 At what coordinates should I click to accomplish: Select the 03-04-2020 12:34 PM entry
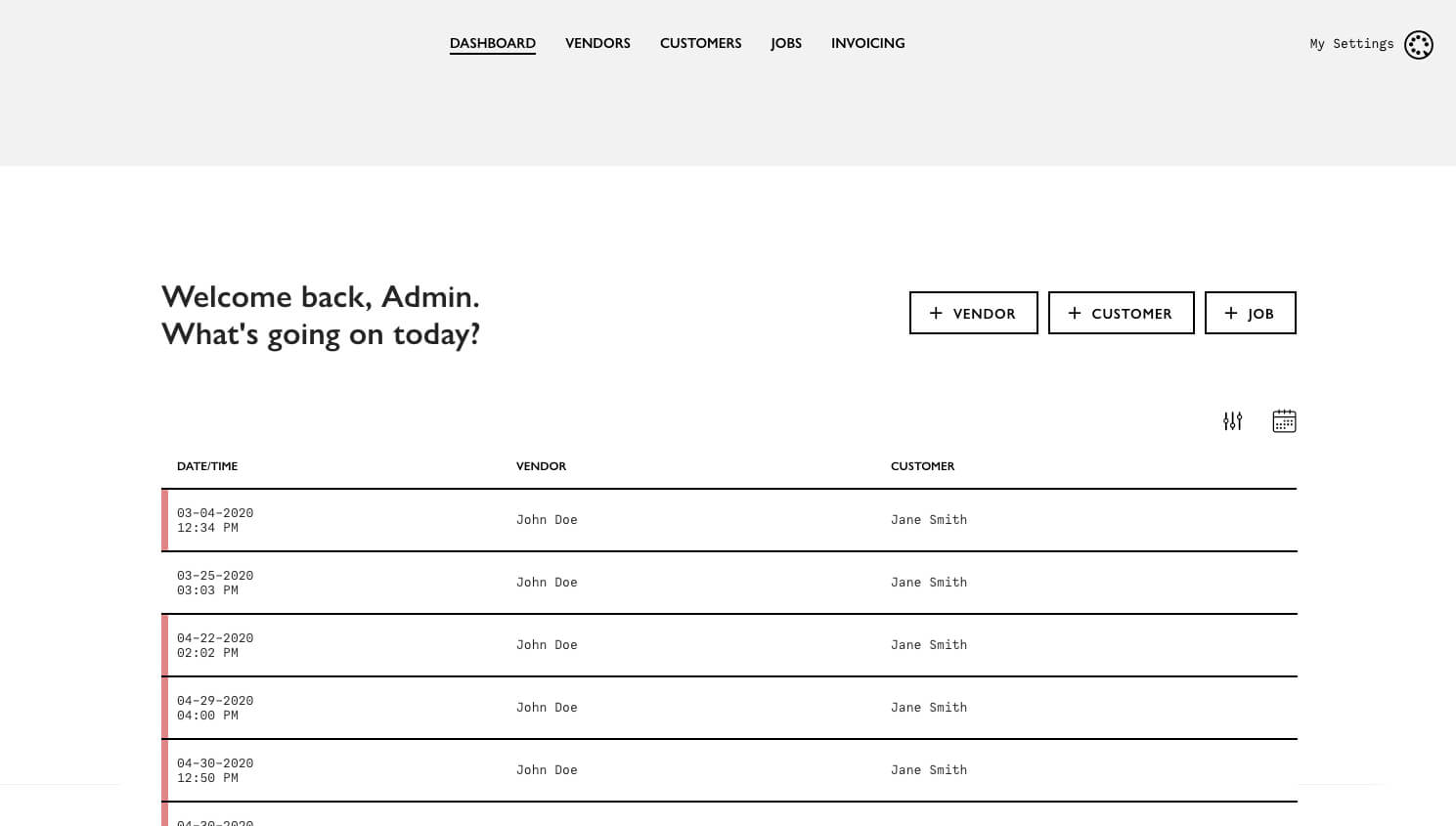tap(729, 520)
